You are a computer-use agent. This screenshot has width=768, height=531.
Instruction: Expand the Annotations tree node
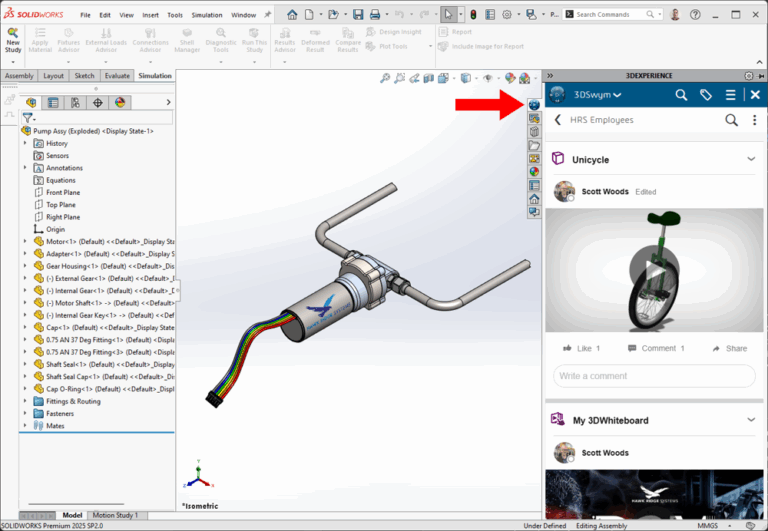(25, 168)
